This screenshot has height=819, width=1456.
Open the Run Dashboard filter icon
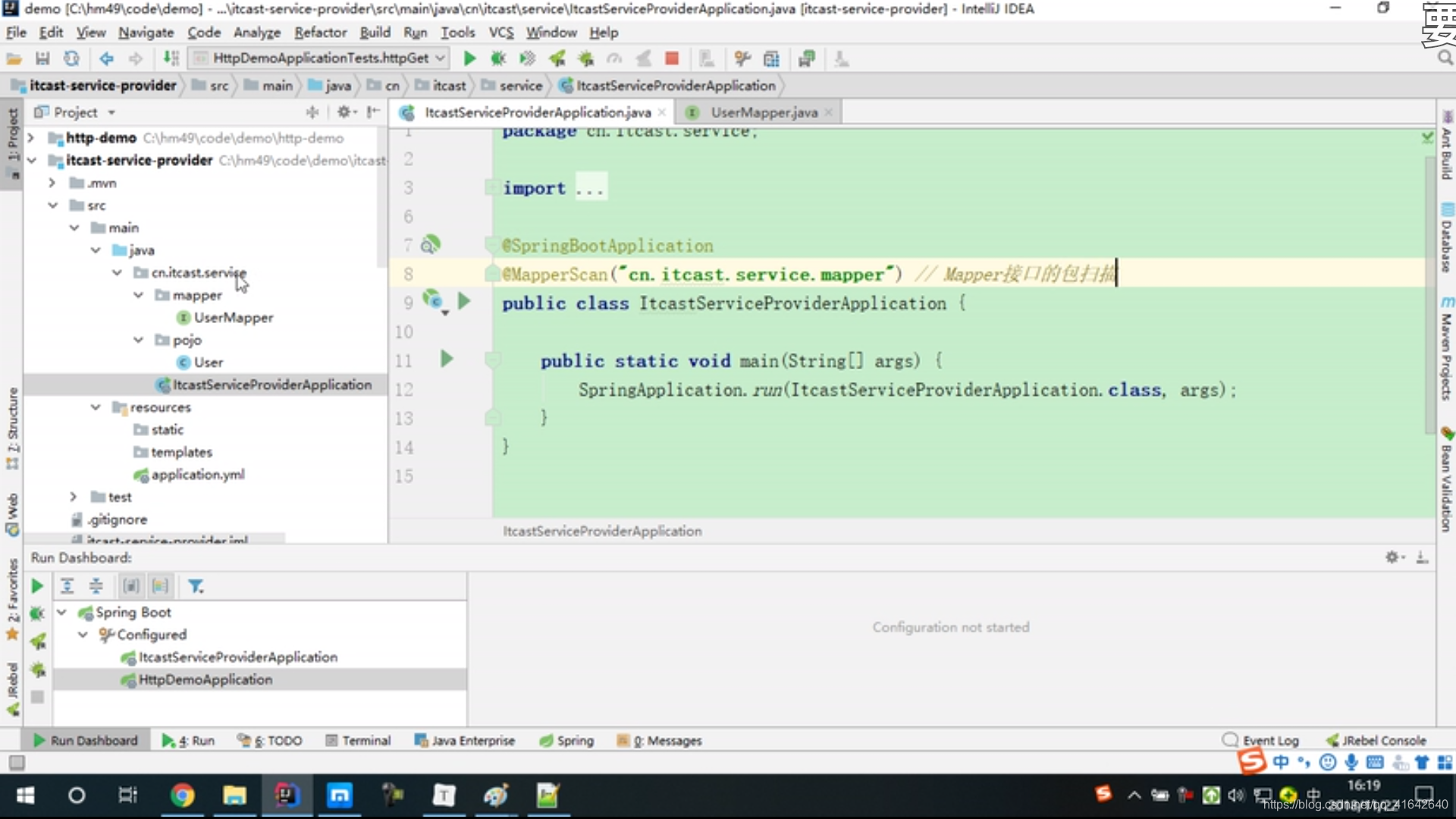click(196, 586)
